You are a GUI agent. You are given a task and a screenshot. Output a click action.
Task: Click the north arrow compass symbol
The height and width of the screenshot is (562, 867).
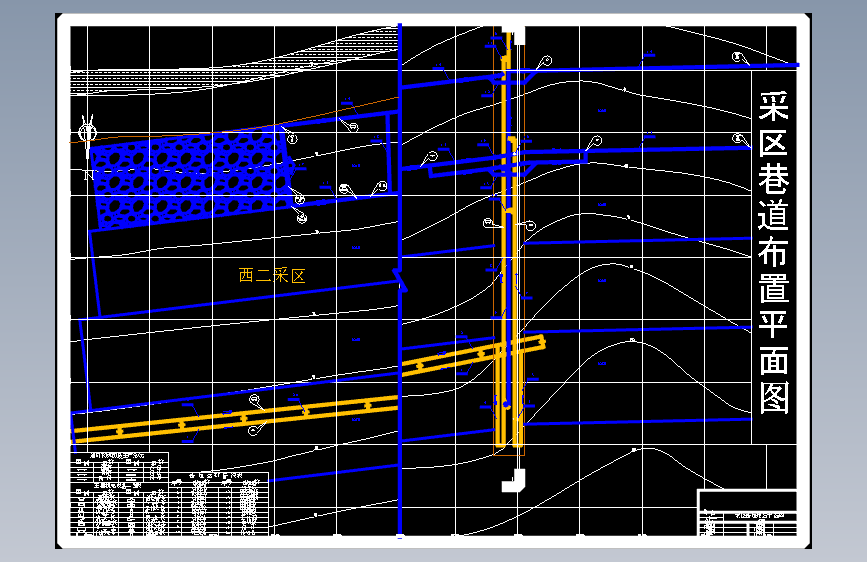pos(87,134)
